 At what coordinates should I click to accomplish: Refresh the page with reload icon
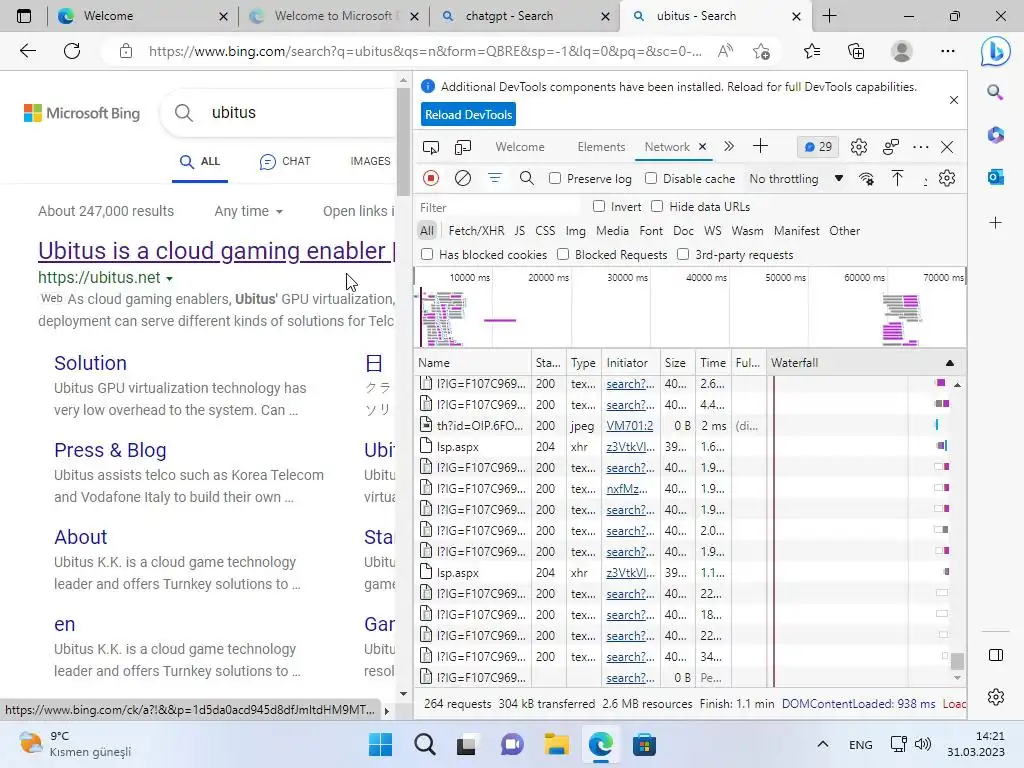pyautogui.click(x=72, y=51)
